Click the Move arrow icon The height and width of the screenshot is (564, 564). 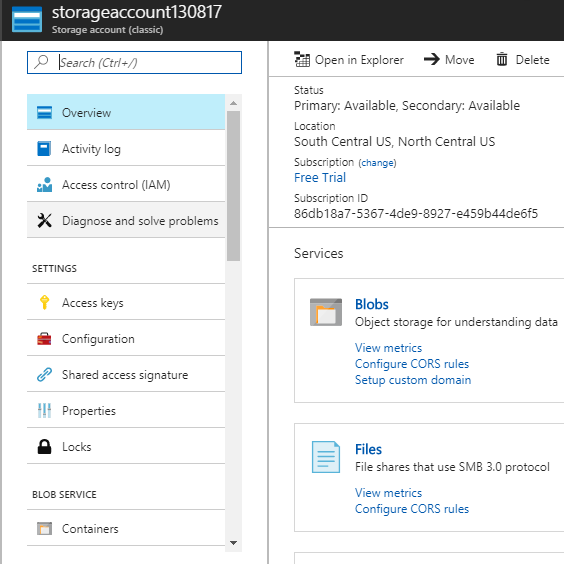[x=432, y=59]
